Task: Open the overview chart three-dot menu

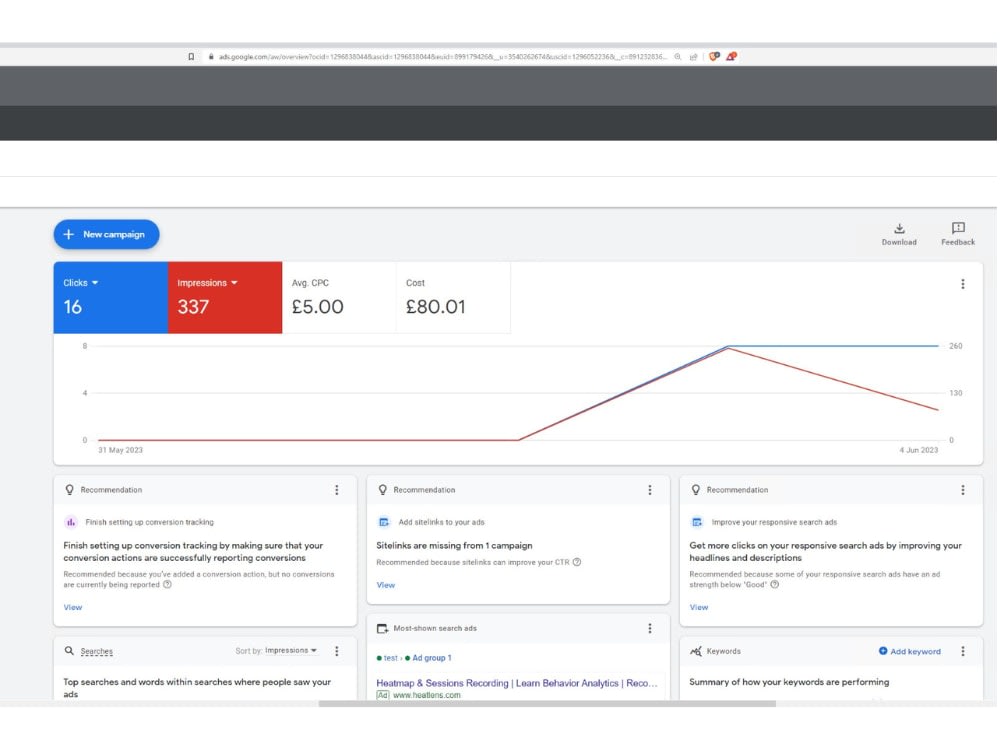Action: [x=963, y=284]
